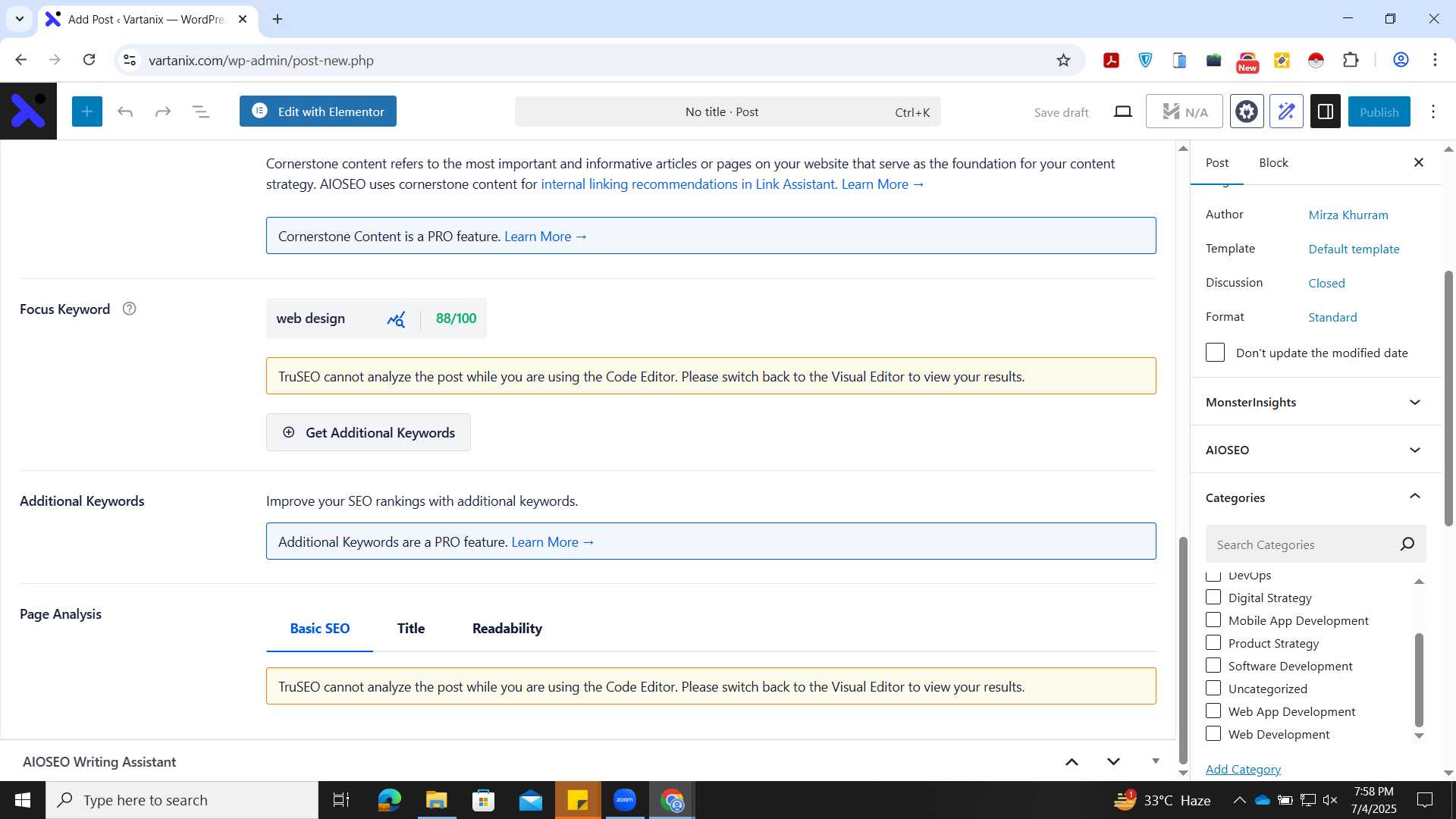Open the Adobe Acrobat extension icon

click(x=1111, y=60)
